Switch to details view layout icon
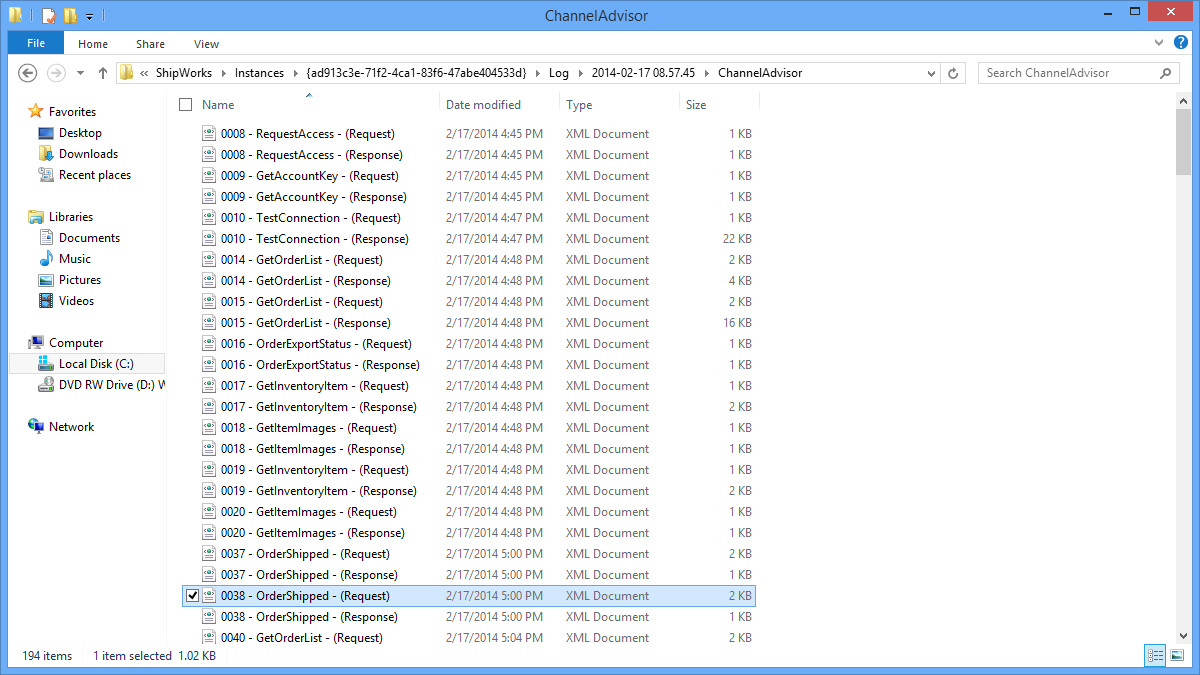The image size is (1200, 675). click(x=1155, y=656)
